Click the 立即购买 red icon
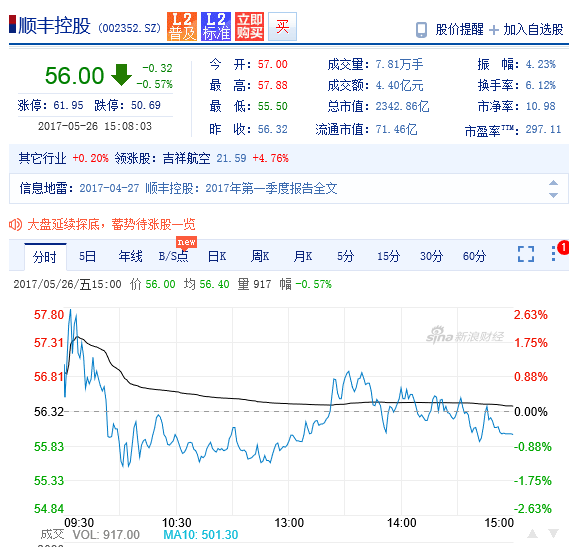The height and width of the screenshot is (547, 569). click(x=249, y=26)
